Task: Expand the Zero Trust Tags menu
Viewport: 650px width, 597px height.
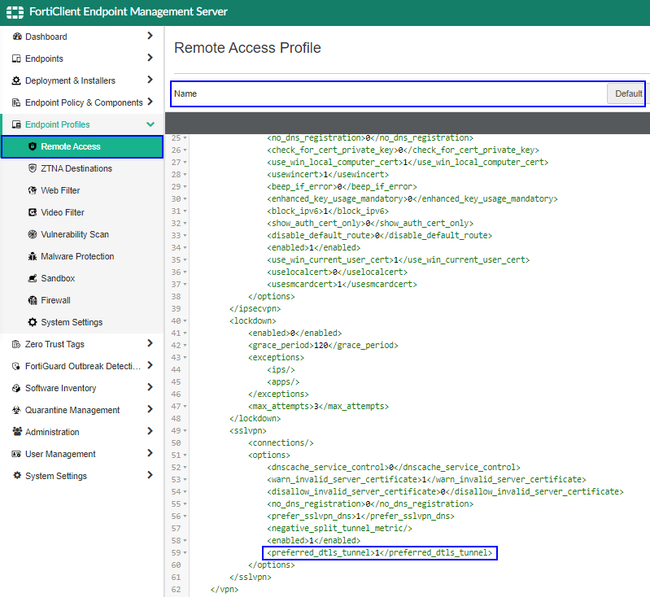Action: click(150, 344)
